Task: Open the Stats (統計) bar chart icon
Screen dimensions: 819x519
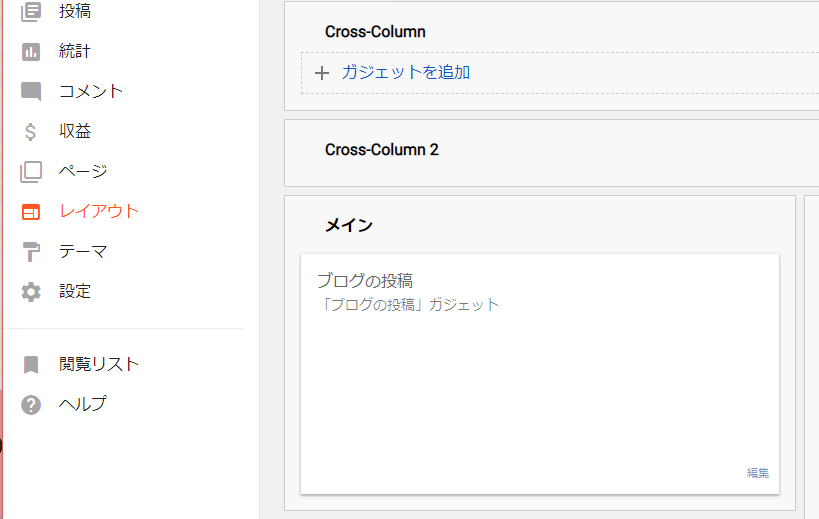Action: click(x=31, y=51)
